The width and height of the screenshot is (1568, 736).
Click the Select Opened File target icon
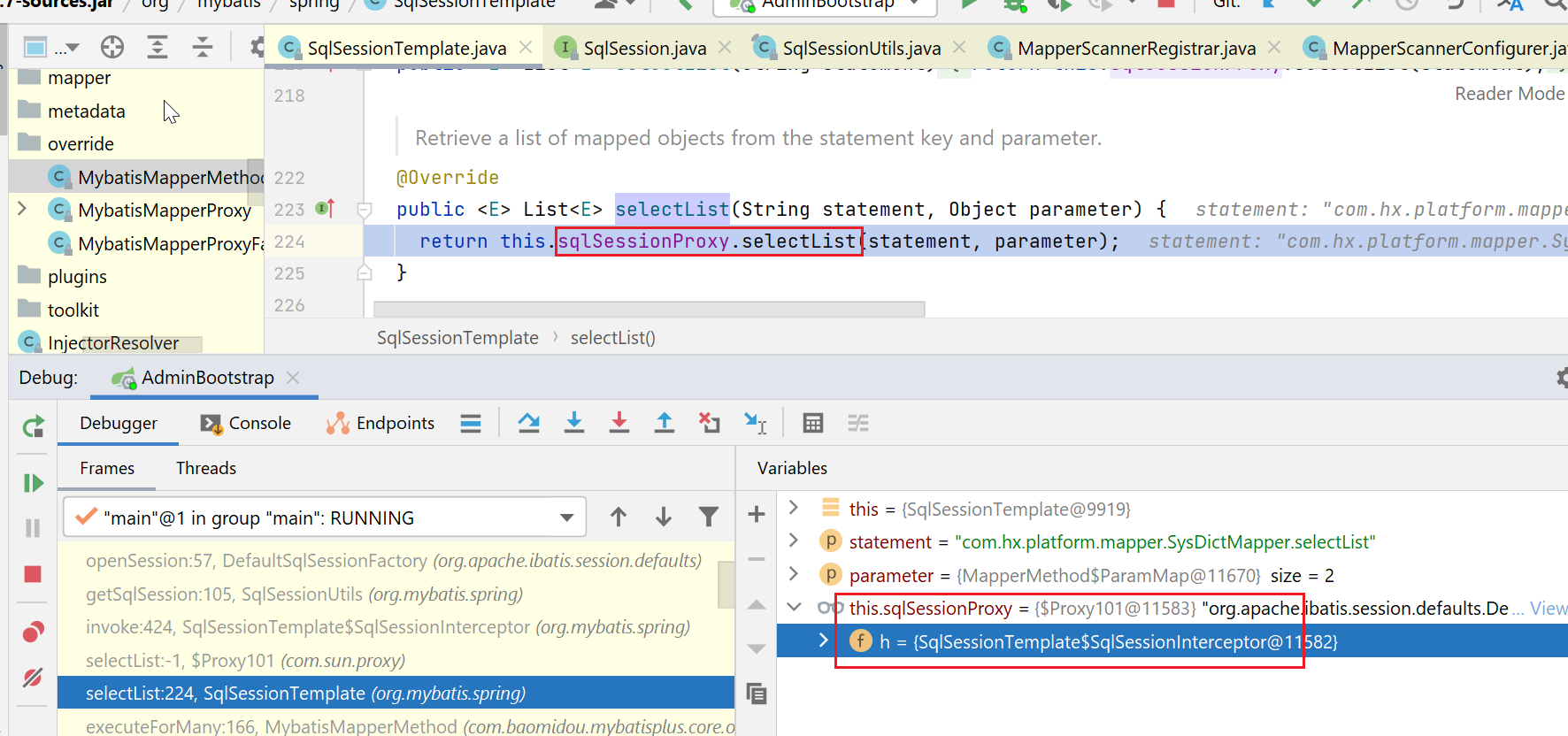112,47
